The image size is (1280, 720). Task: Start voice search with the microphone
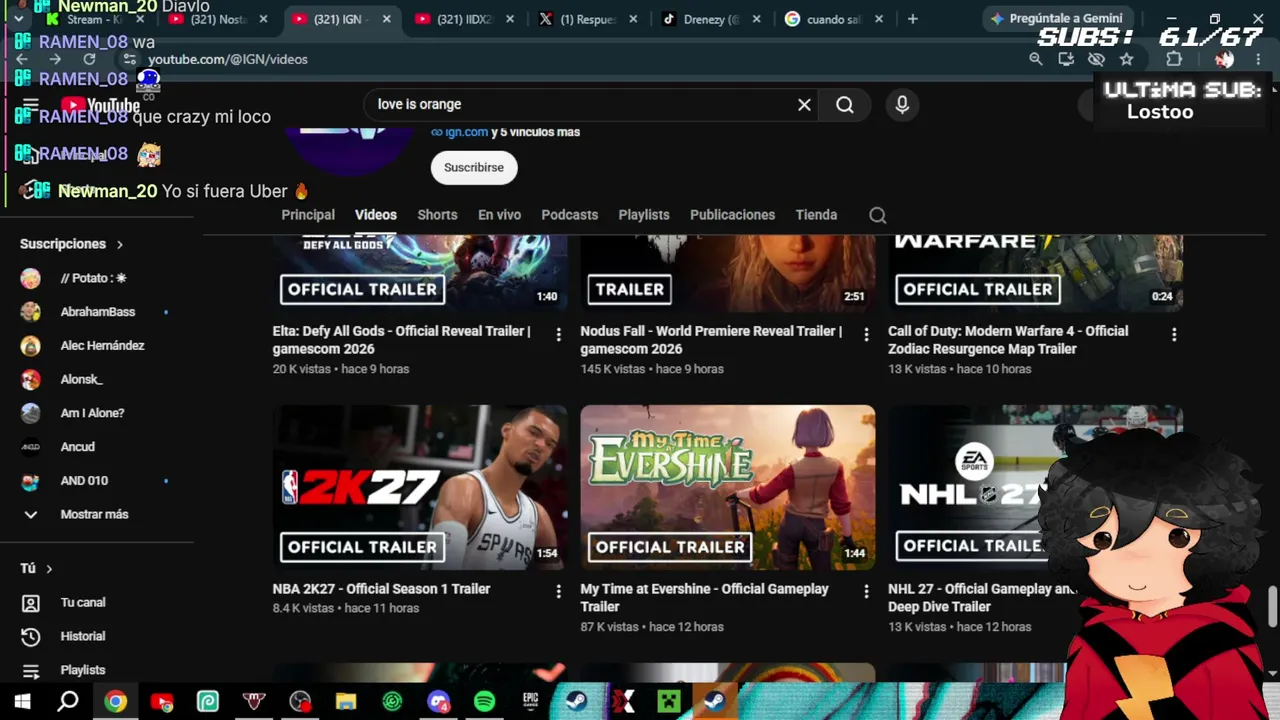[x=902, y=104]
